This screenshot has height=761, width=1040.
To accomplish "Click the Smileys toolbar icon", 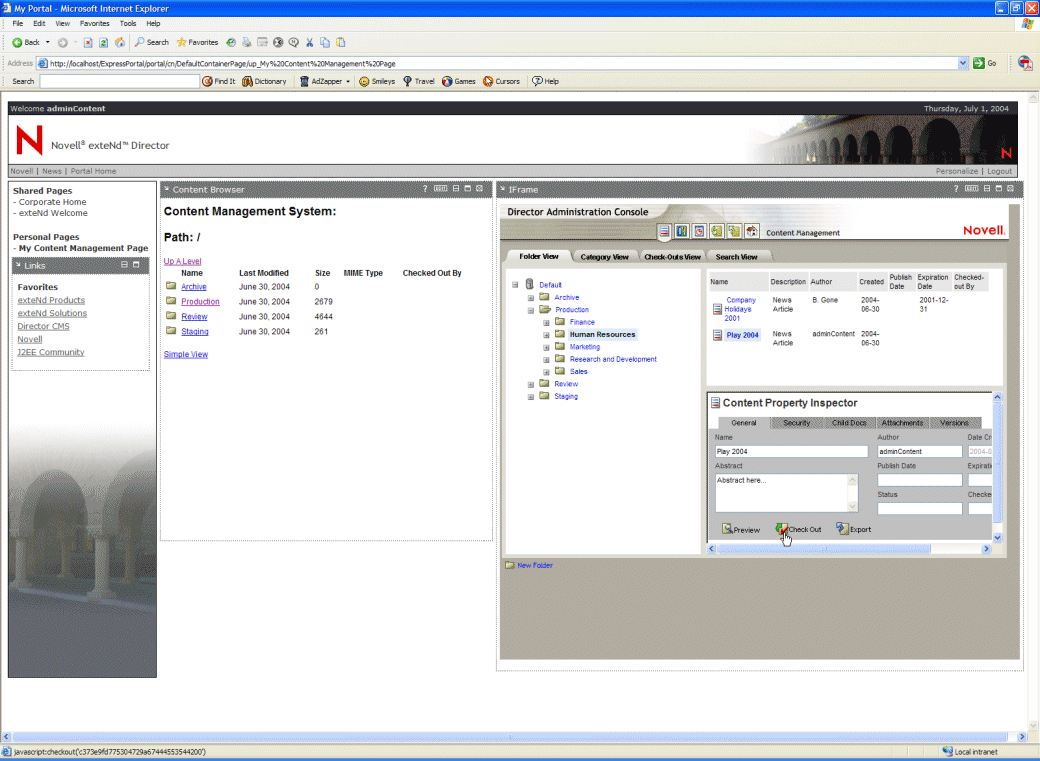I will [x=364, y=81].
